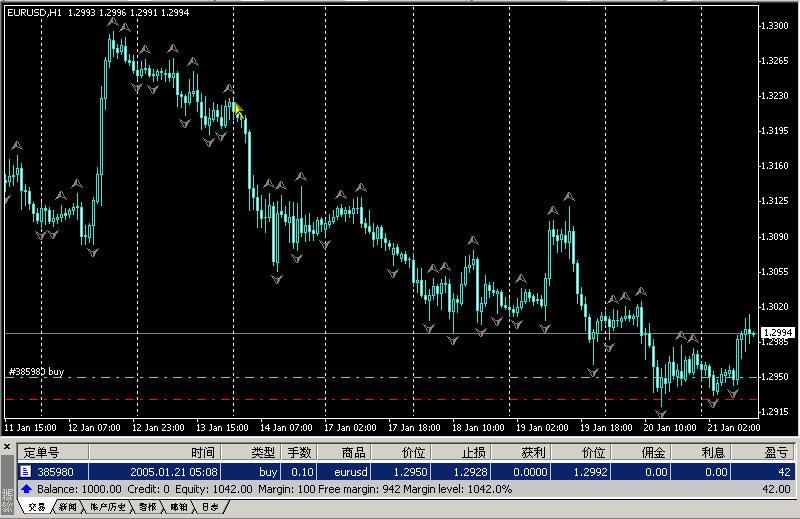Open the 邮箱 tab

(x=178, y=508)
